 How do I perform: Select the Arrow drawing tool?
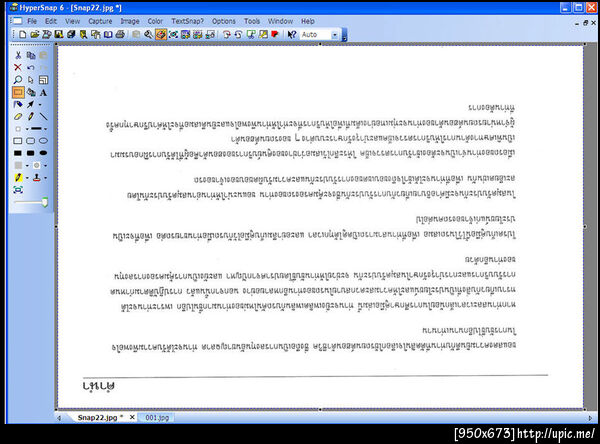tap(31, 104)
